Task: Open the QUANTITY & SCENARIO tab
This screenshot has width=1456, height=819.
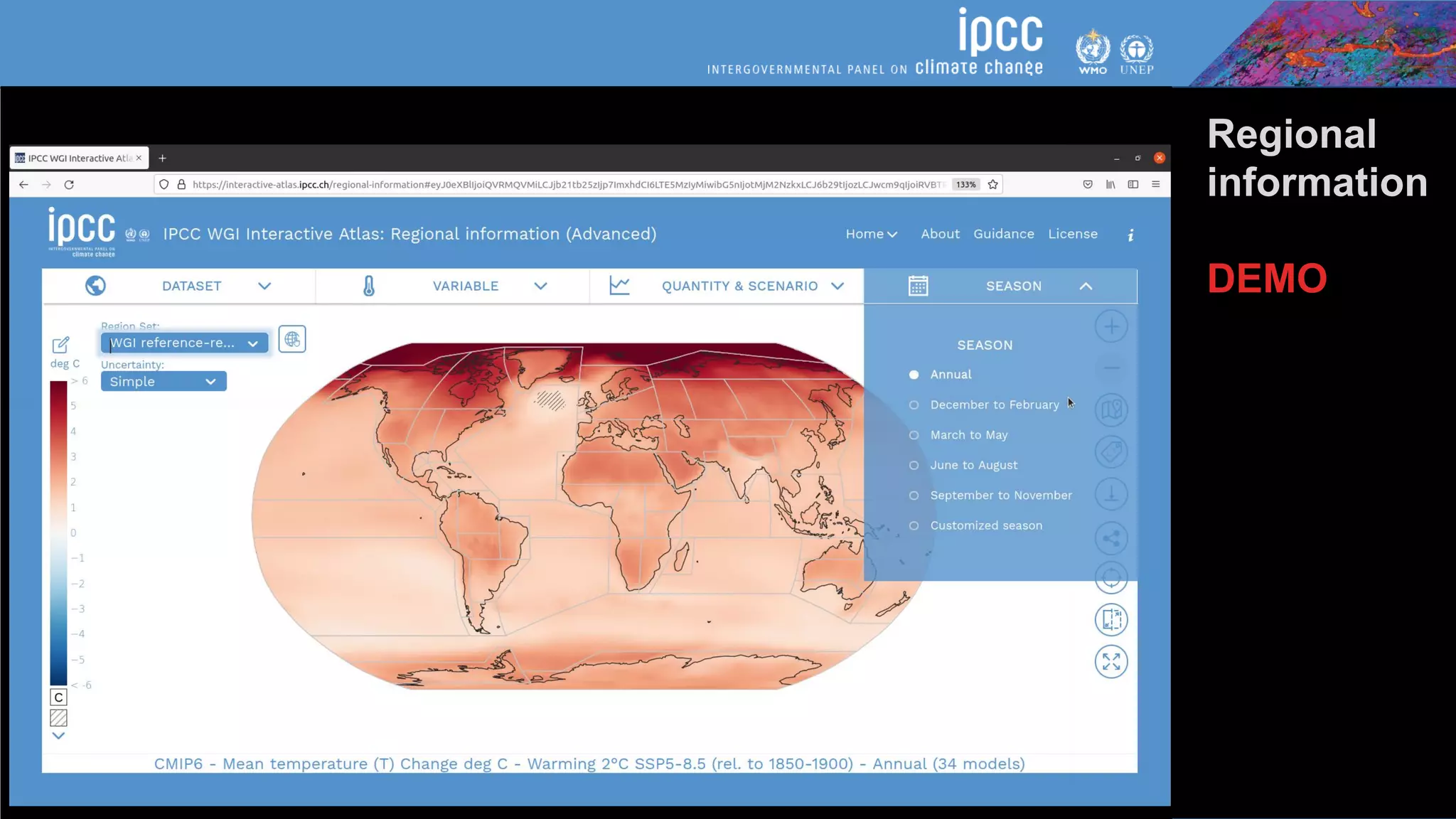Action: [x=727, y=286]
